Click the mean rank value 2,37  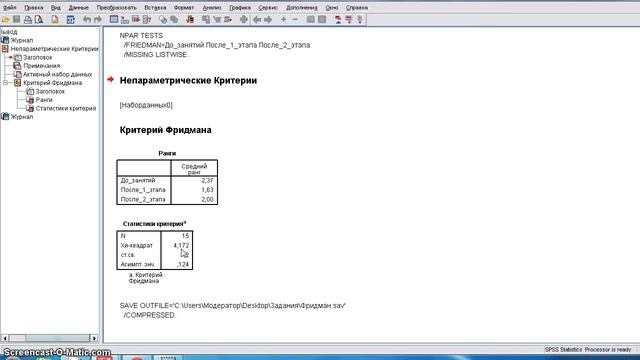tap(207, 180)
